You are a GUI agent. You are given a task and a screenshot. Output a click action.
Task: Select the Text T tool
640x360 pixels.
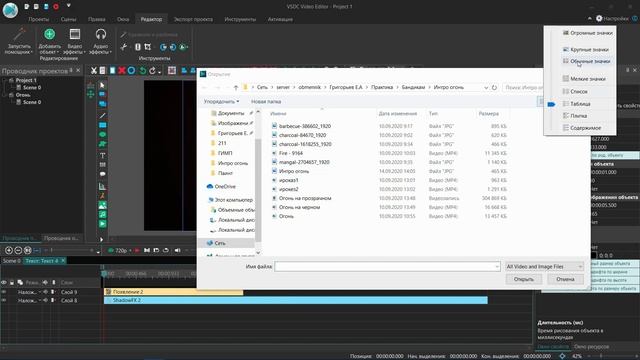coord(102,156)
